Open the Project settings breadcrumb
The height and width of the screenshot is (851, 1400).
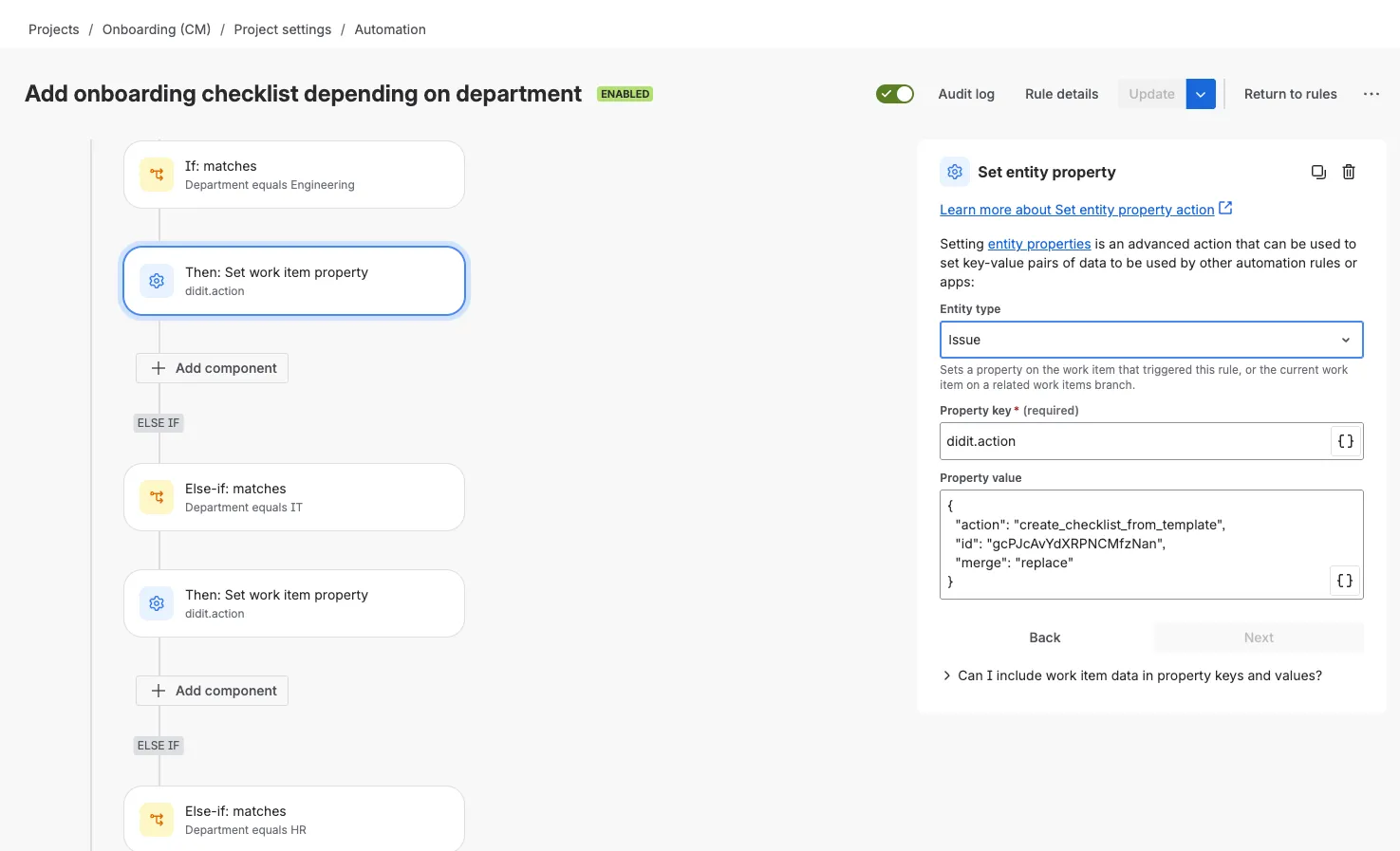(x=283, y=29)
